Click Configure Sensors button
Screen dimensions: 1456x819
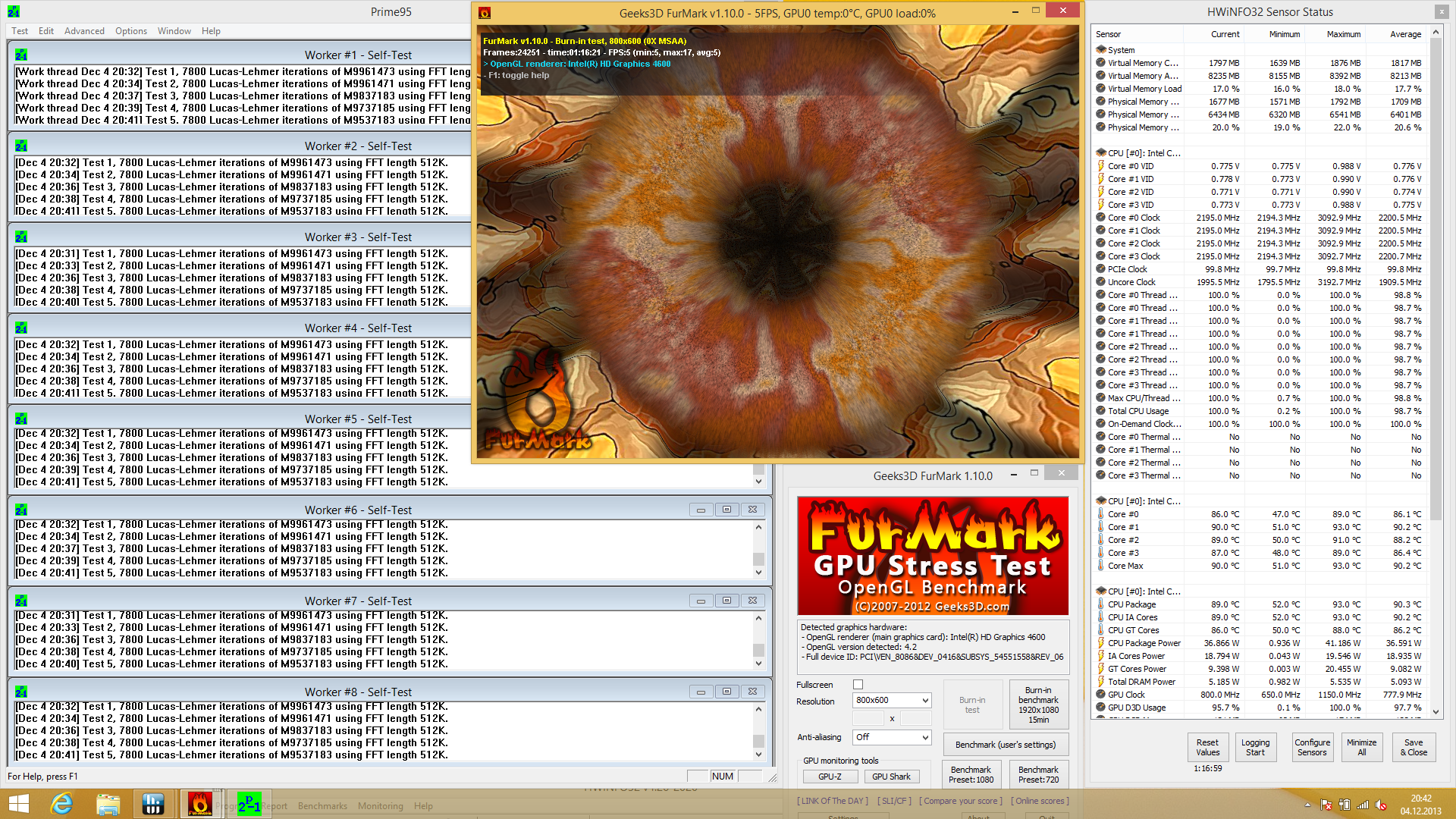[1312, 748]
